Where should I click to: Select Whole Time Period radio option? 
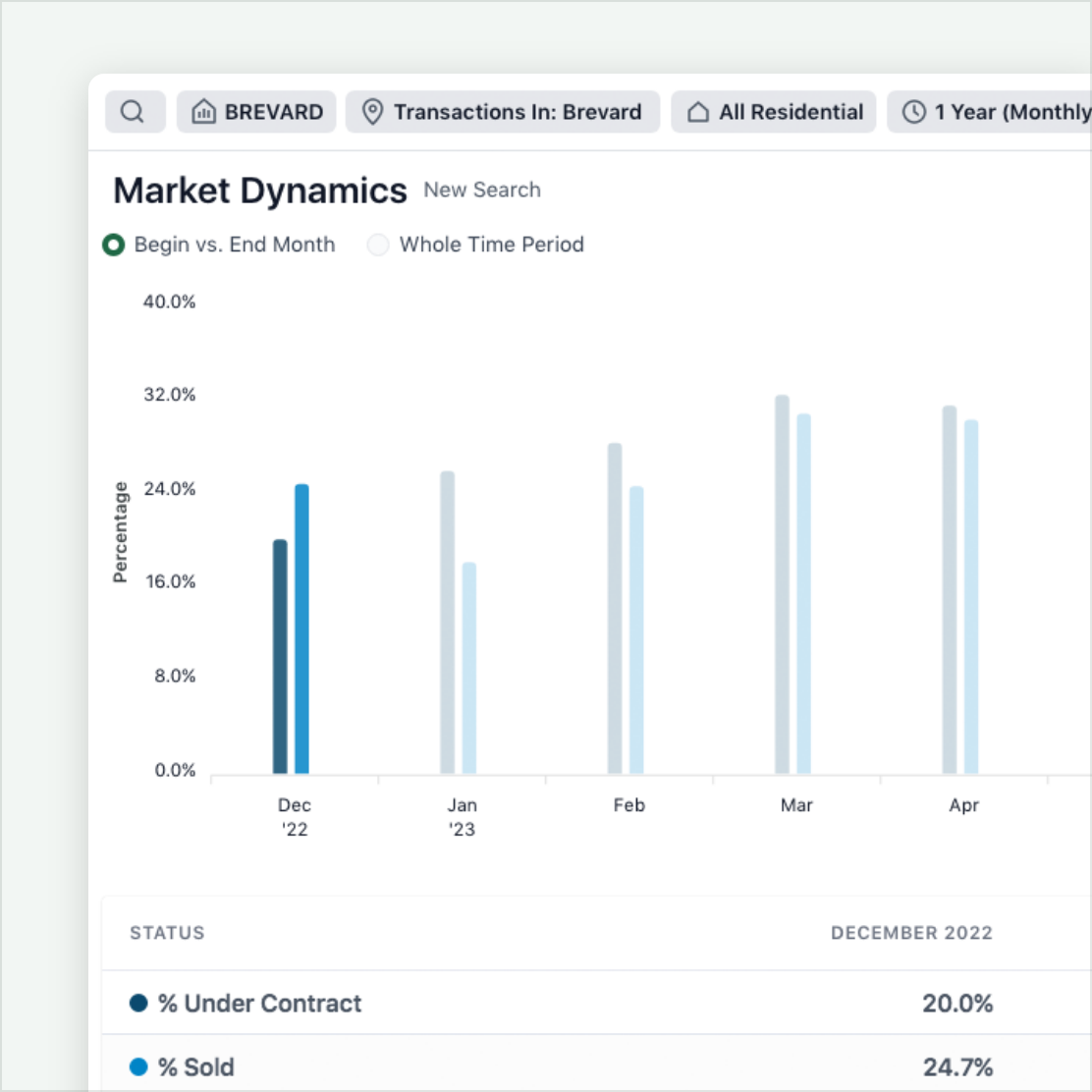(378, 245)
